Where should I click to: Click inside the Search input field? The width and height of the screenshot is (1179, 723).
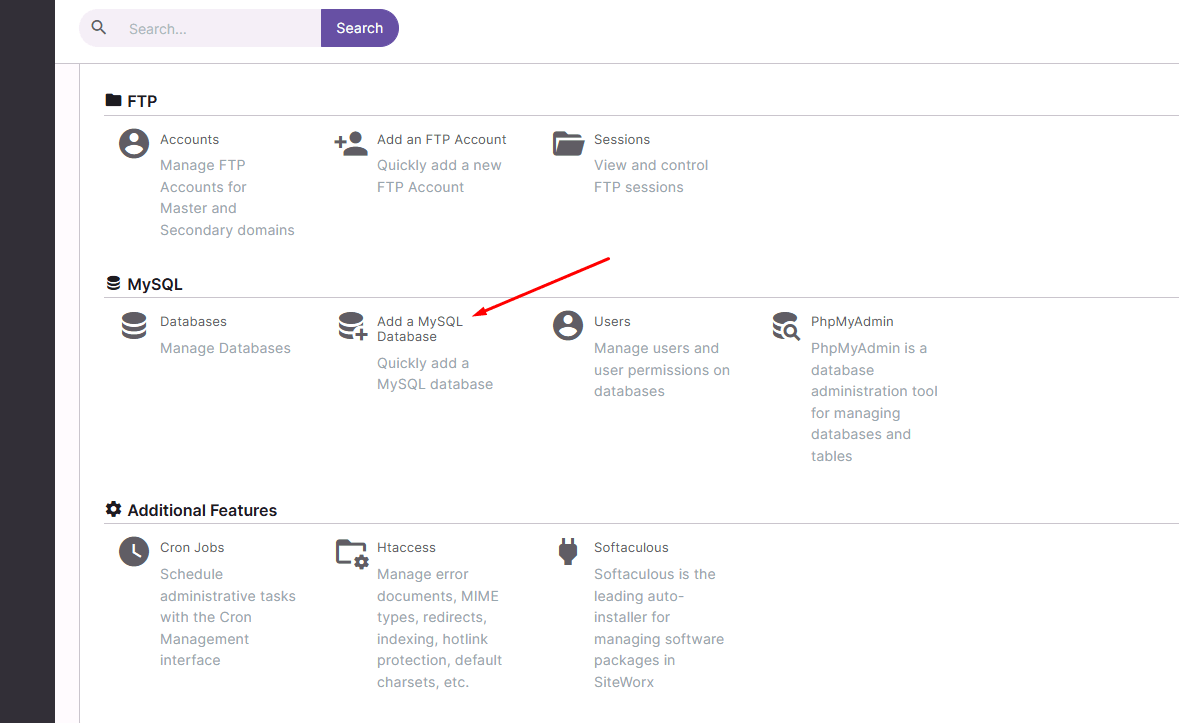click(218, 29)
